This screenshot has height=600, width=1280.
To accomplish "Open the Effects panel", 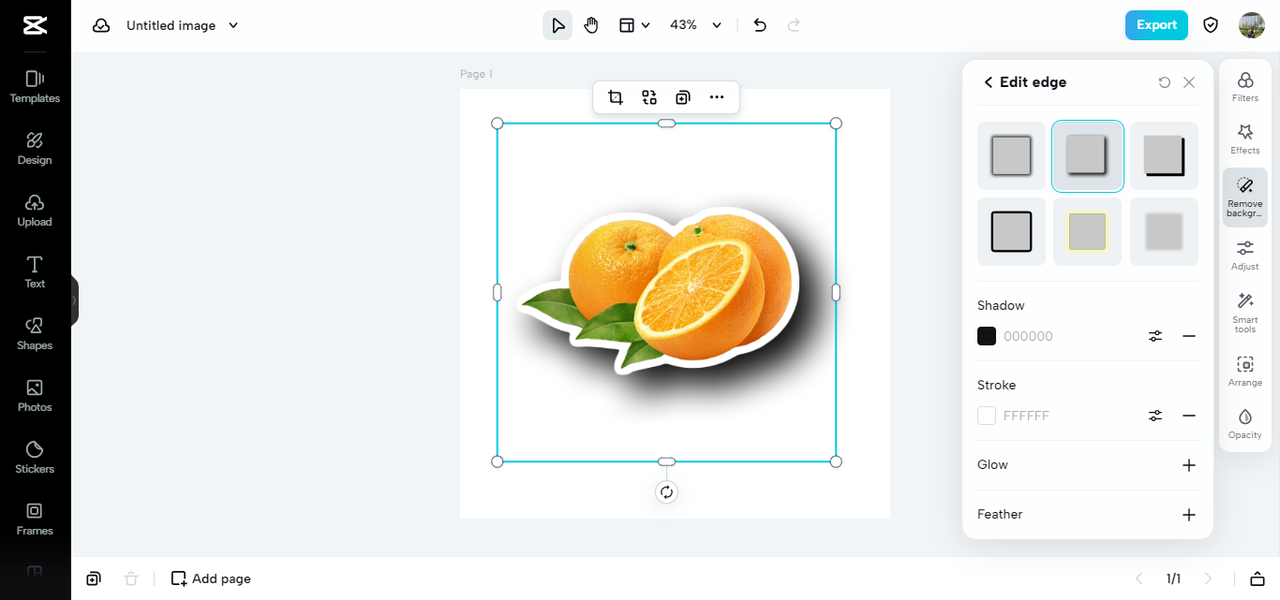I will pos(1245,139).
